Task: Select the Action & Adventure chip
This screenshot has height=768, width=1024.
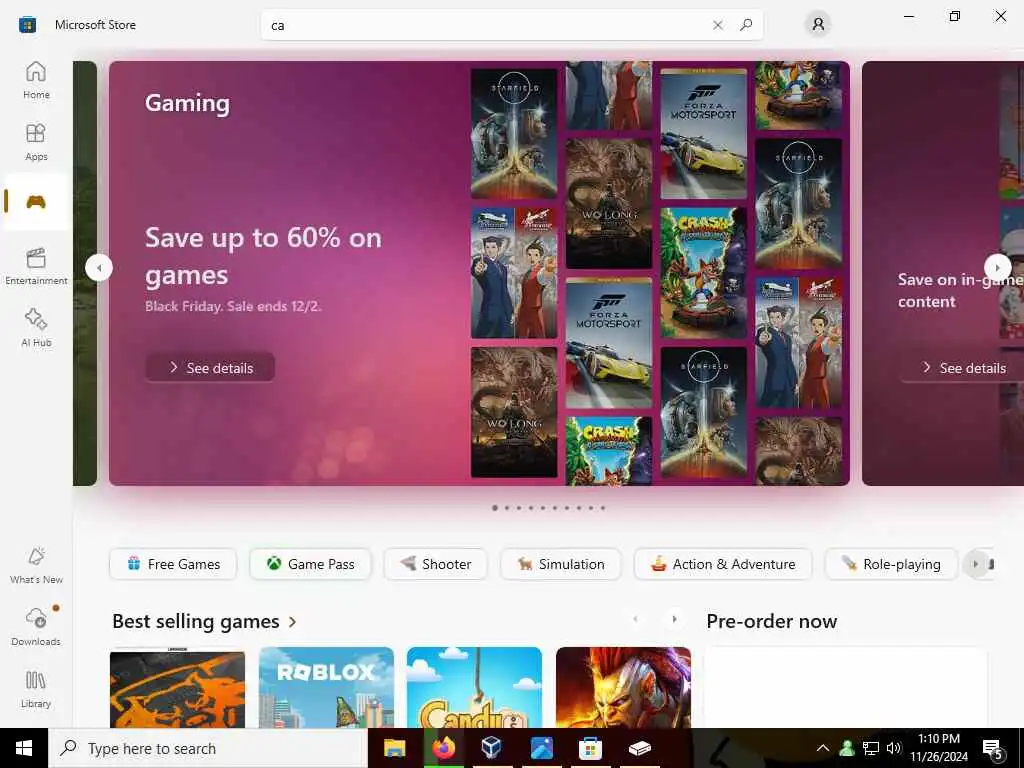Action: (723, 564)
